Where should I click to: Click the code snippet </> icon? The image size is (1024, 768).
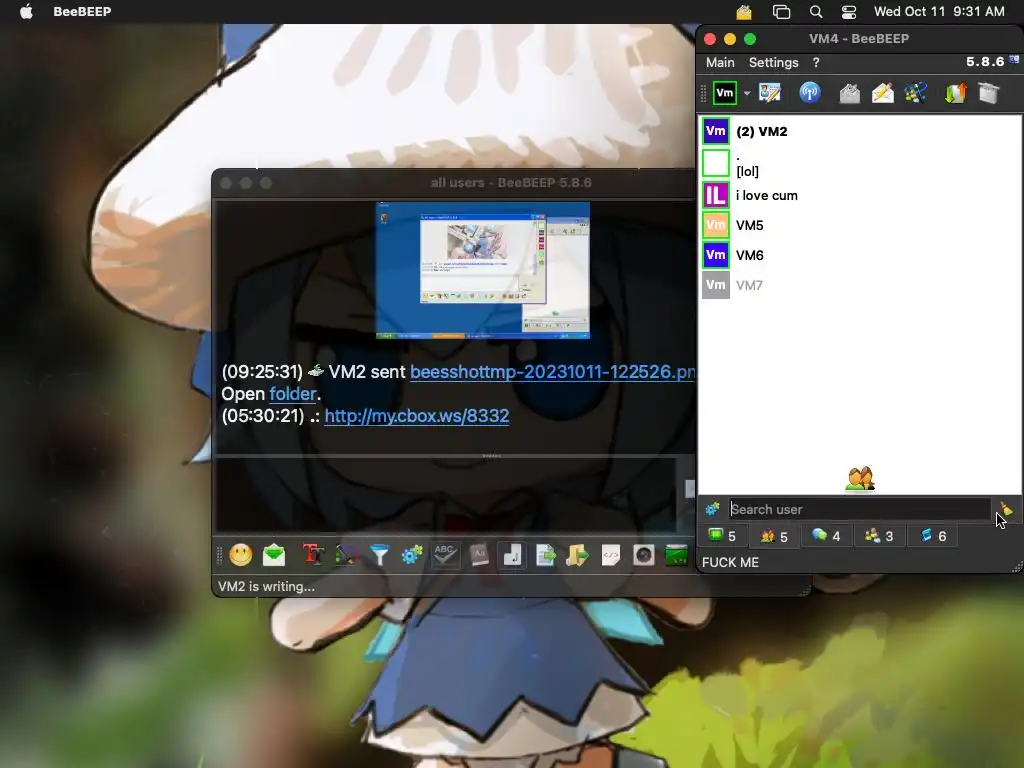coord(611,555)
